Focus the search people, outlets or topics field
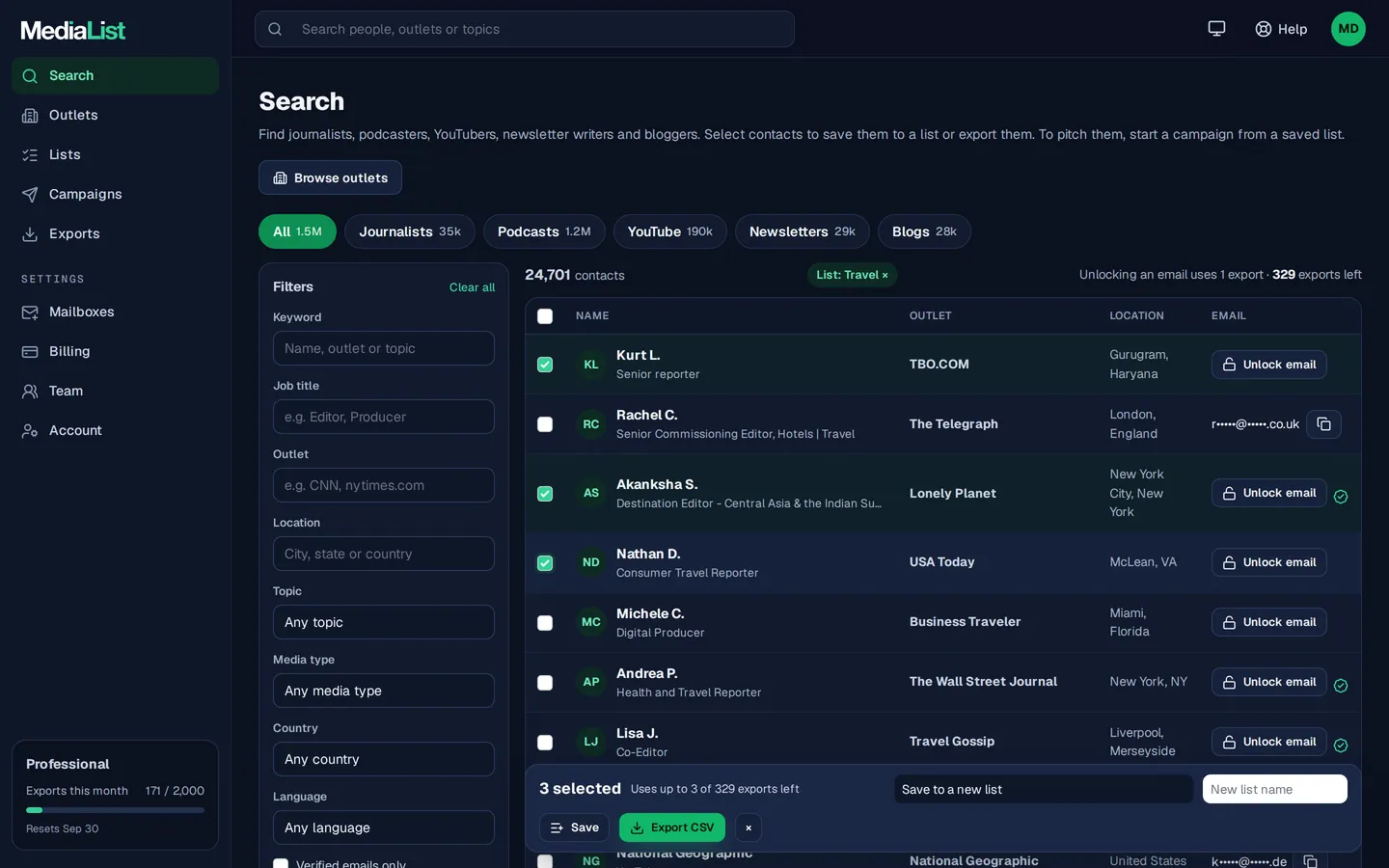 pos(525,29)
